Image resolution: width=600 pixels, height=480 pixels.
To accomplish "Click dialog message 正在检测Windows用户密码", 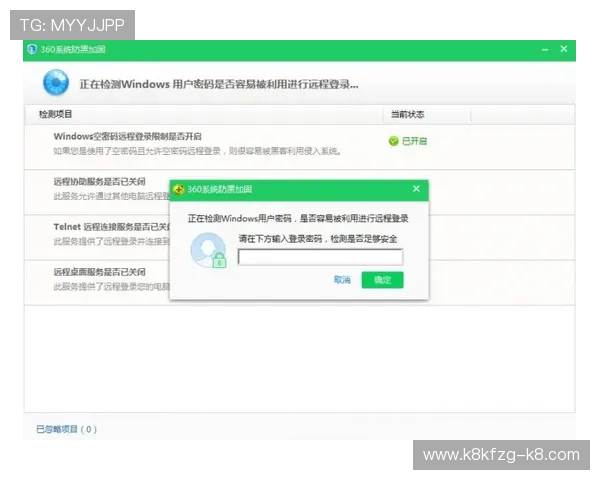I will click(298, 219).
